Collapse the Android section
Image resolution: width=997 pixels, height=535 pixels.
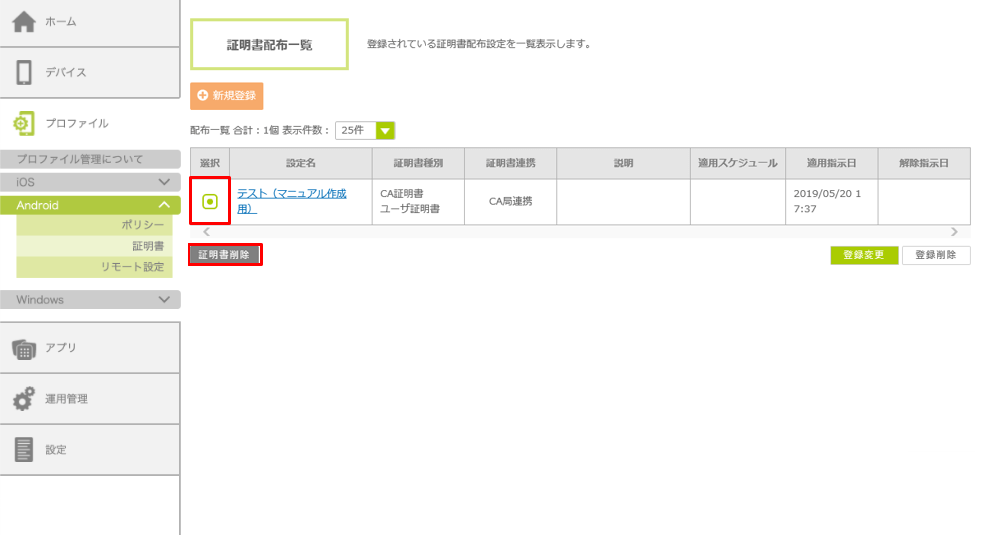point(90,205)
